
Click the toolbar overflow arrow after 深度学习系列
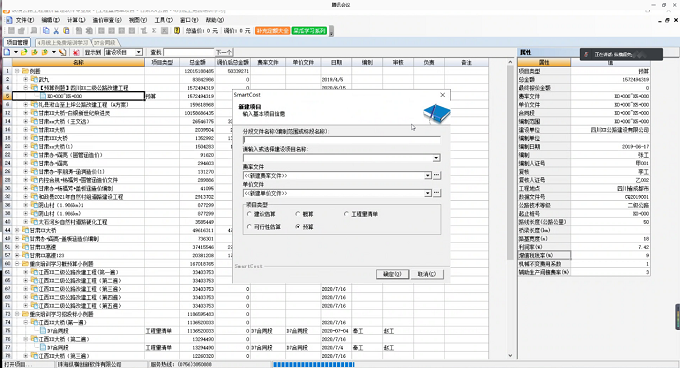coord(331,31)
